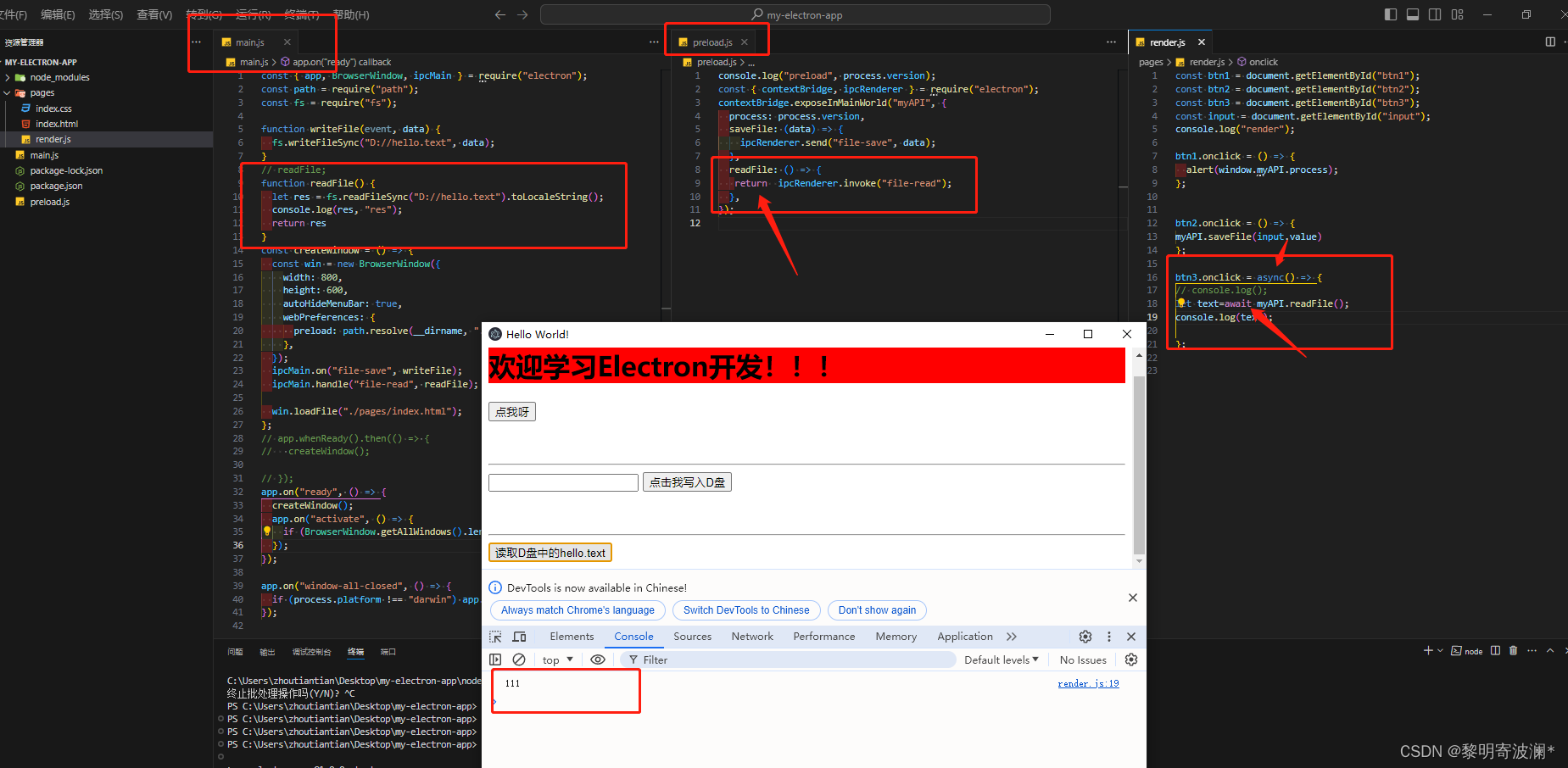Screen dimensions: 1568x768
Task: Click Switch DevTools to Chinese button
Action: [x=746, y=610]
